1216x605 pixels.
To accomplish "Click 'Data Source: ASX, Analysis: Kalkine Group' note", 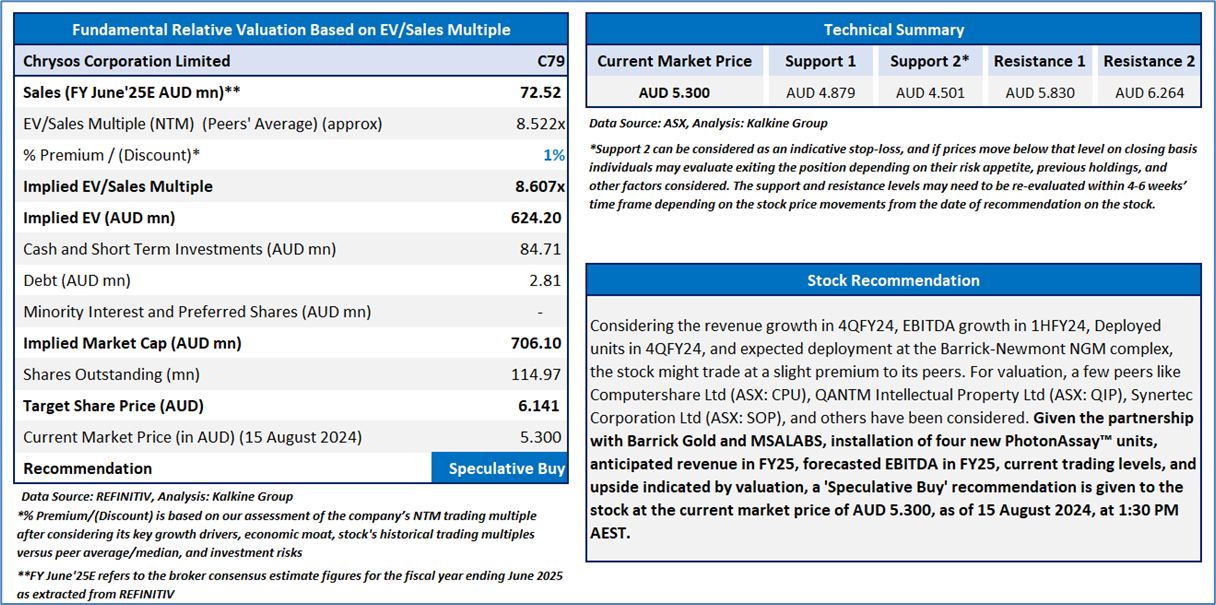I will (708, 123).
